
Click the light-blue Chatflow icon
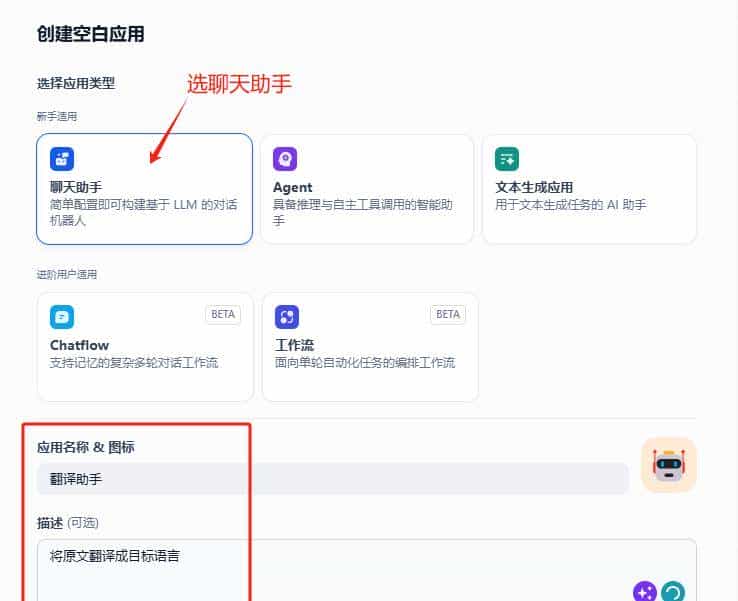[x=62, y=317]
